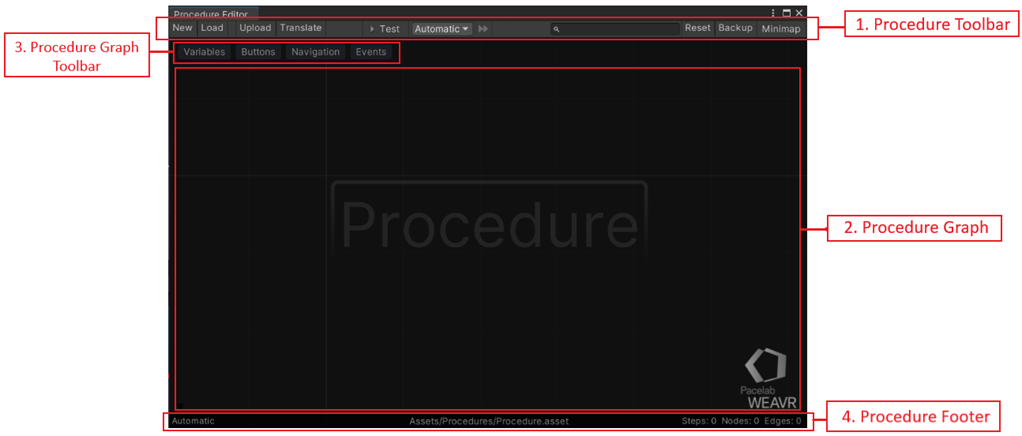Click the Nodes: 0 counter in footer

click(x=740, y=421)
